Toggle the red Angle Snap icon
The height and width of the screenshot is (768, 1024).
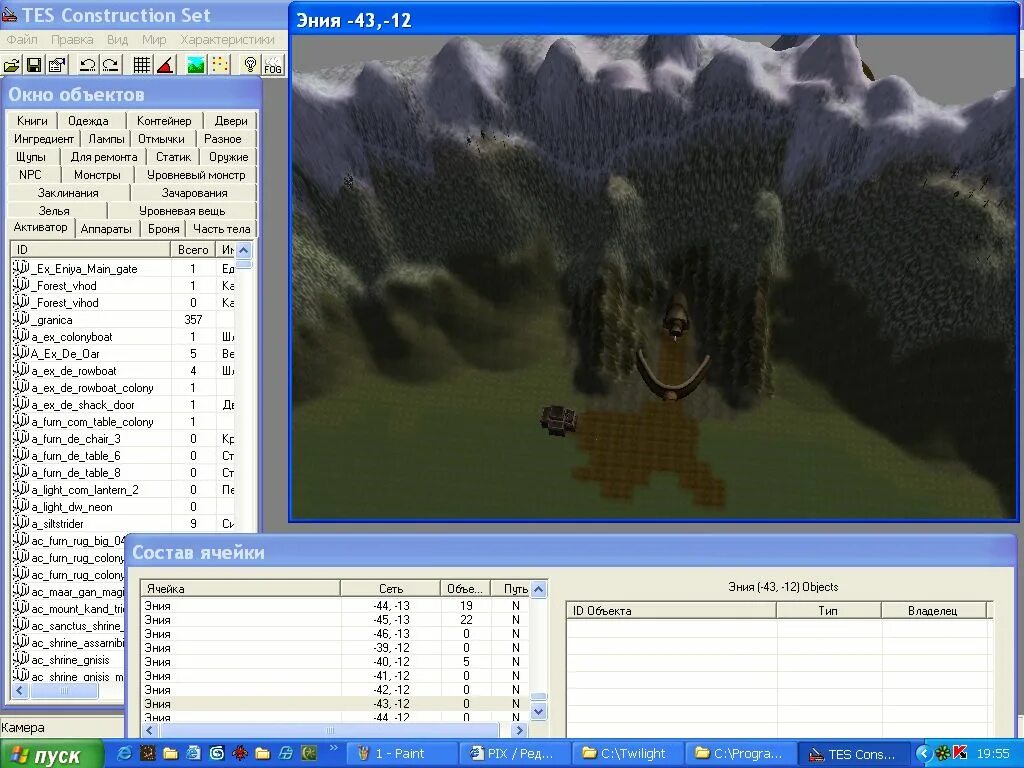click(165, 65)
